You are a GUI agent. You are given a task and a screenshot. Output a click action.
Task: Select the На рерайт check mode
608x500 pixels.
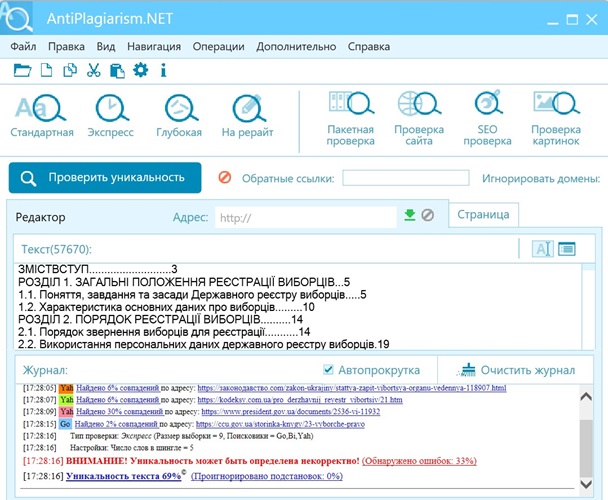click(x=247, y=116)
